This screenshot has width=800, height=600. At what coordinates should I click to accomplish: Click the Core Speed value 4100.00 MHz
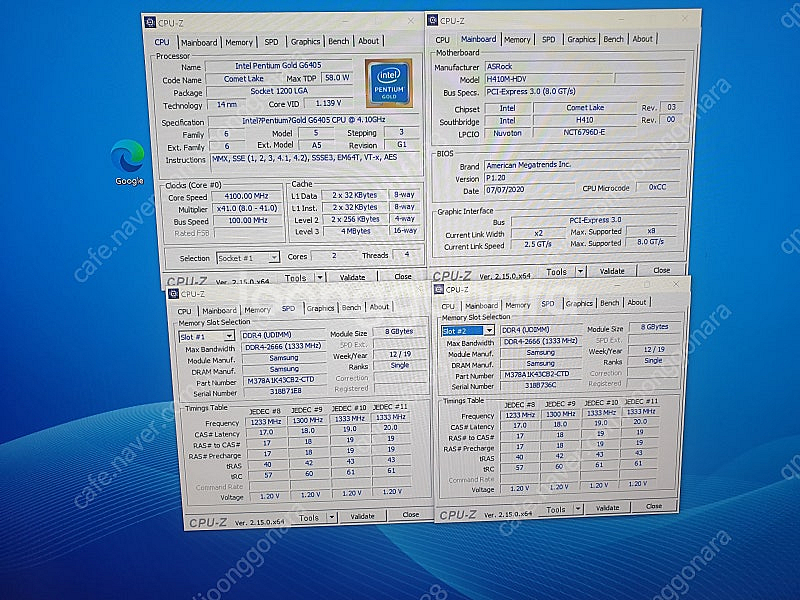point(247,196)
